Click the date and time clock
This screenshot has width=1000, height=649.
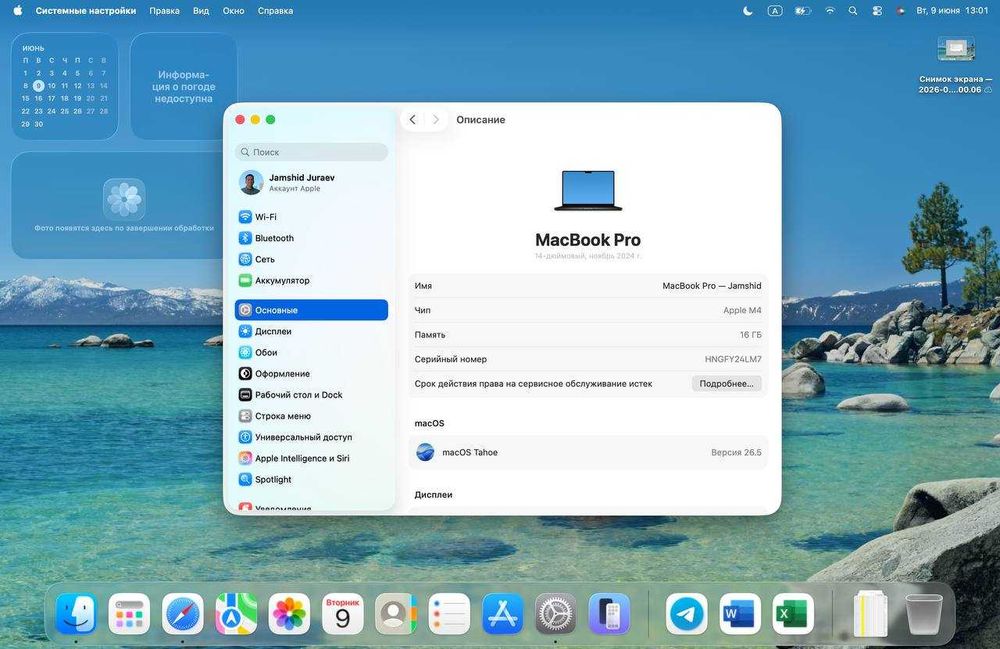[952, 10]
